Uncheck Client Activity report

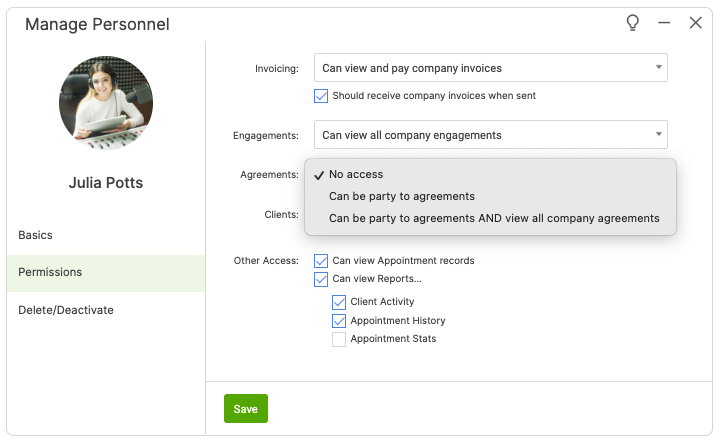[339, 302]
